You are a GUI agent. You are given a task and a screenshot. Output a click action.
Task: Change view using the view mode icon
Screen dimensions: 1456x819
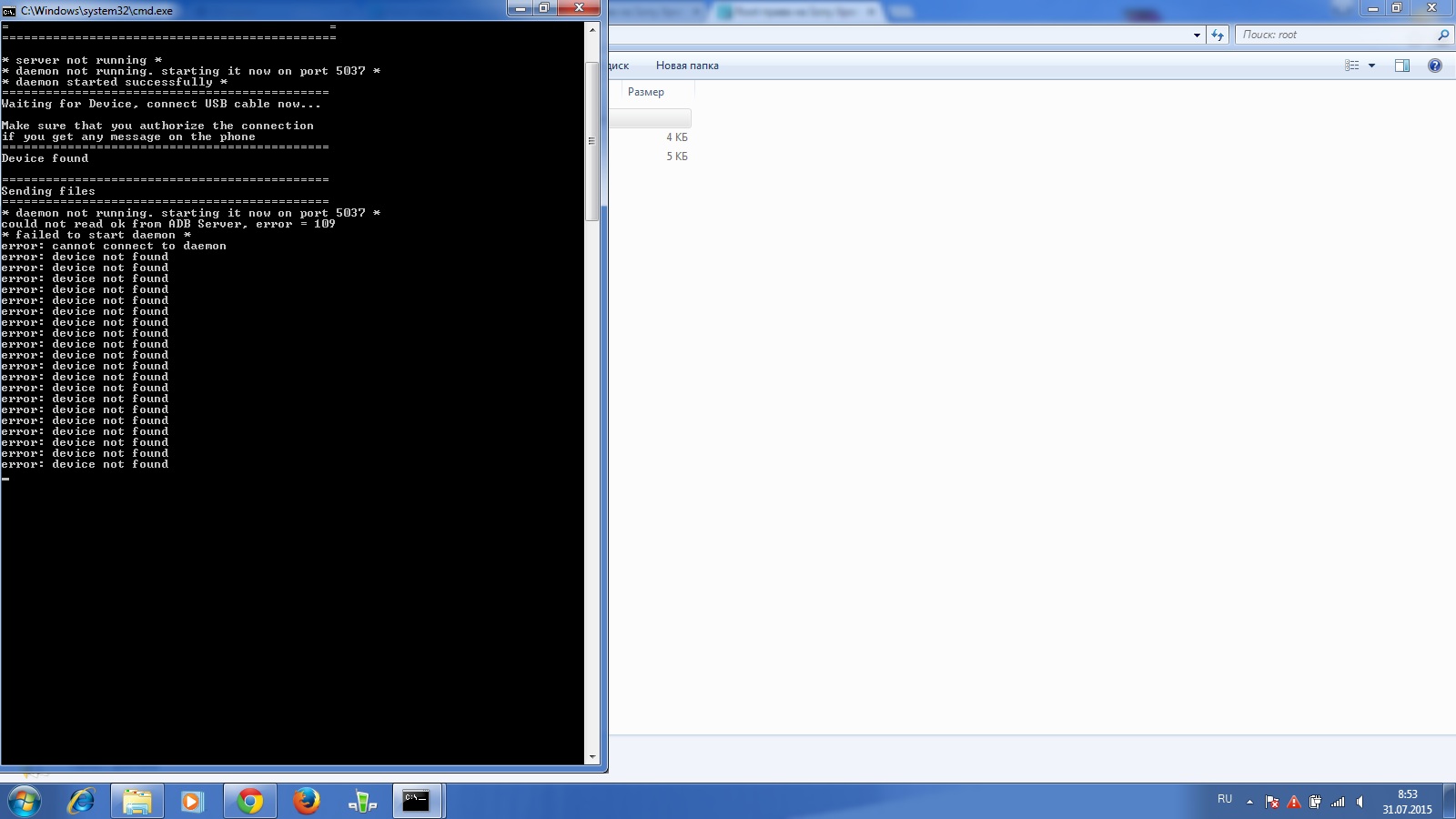coord(1352,66)
